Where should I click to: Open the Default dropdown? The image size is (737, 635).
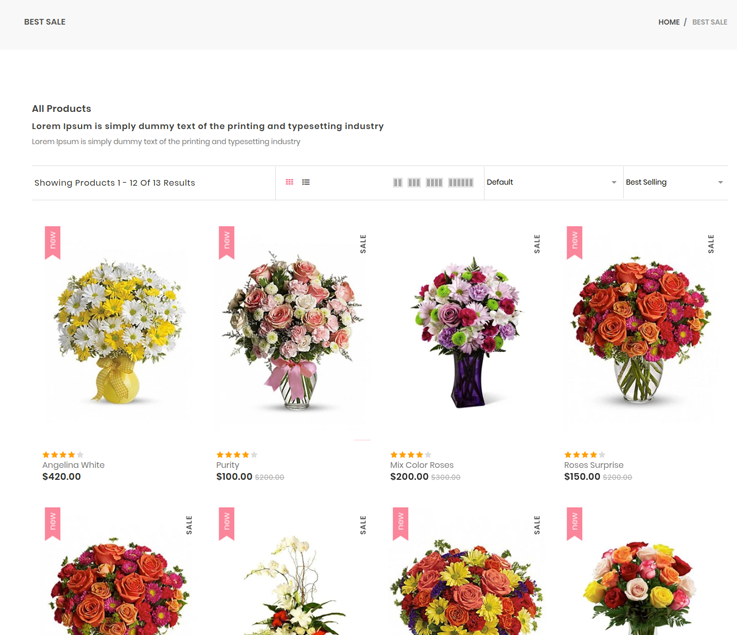(x=551, y=182)
